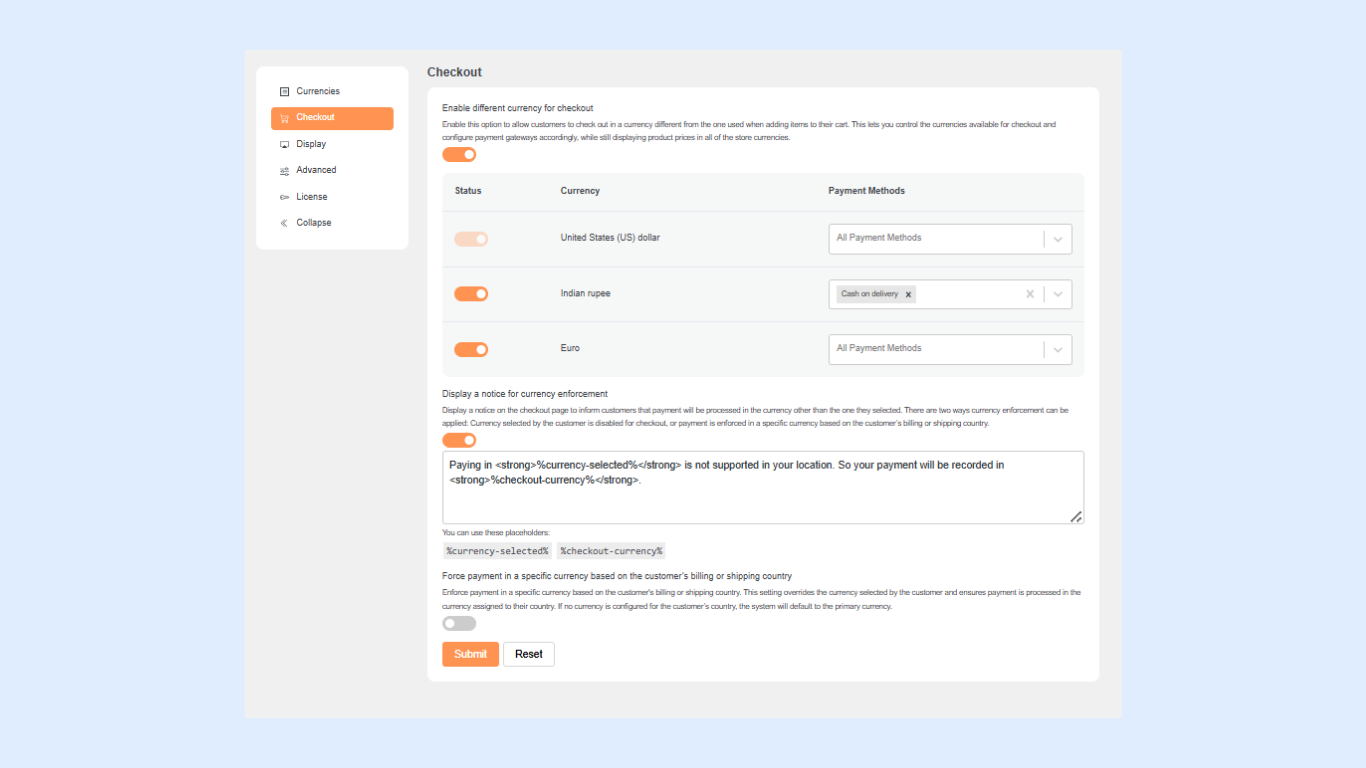Screen dimensions: 1366x768
Task: Clear all Indian rupee payment methods
Action: [1030, 294]
